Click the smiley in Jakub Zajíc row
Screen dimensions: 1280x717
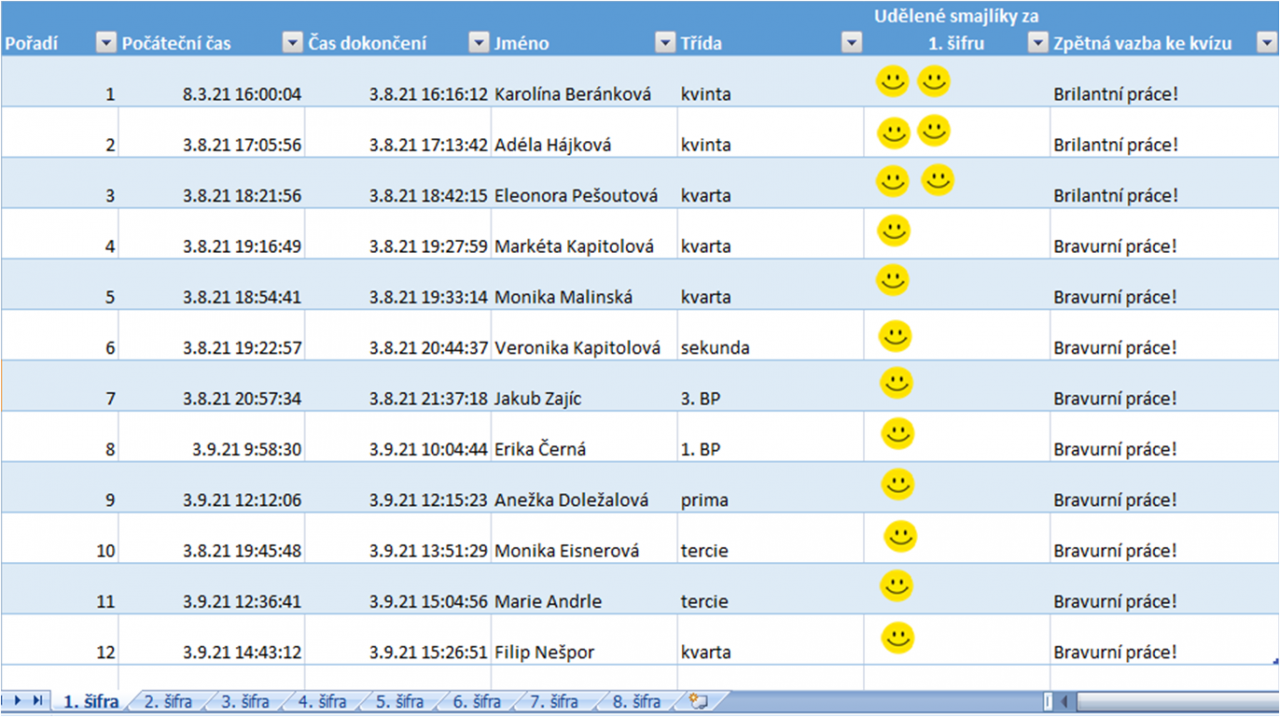(896, 382)
